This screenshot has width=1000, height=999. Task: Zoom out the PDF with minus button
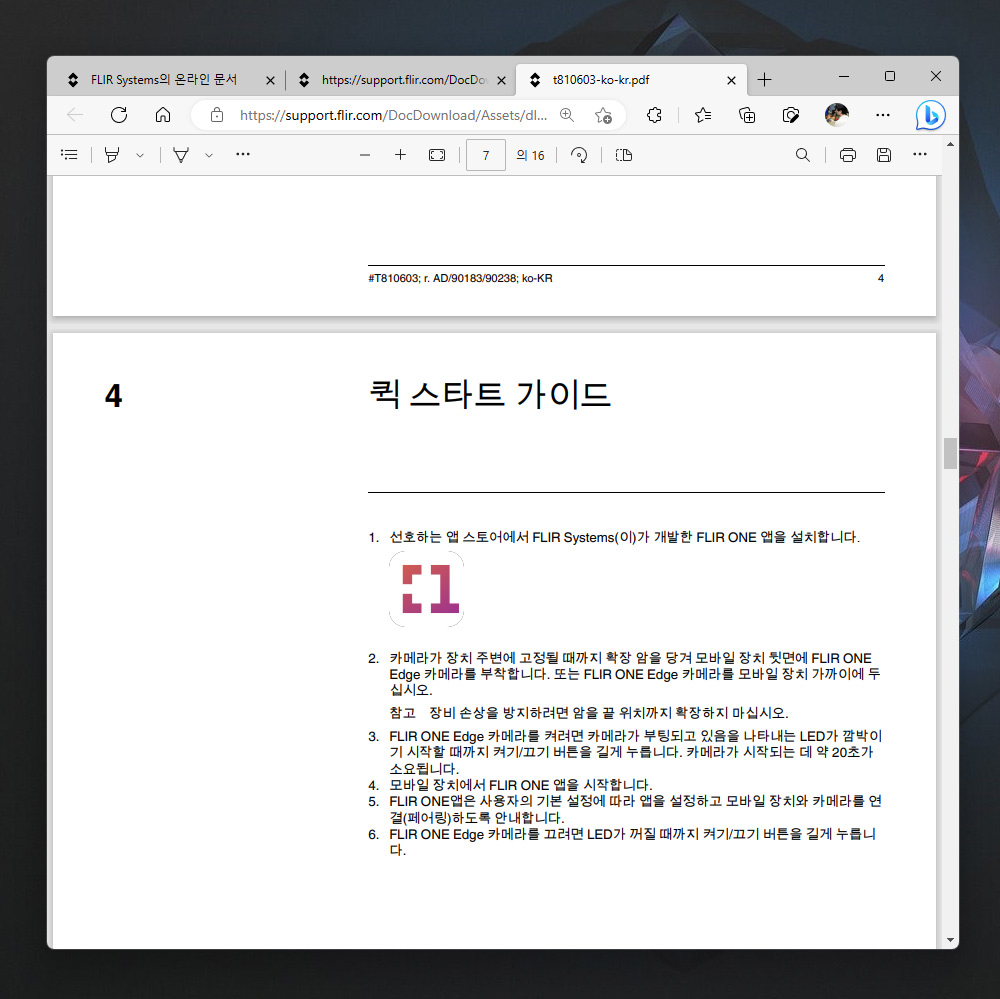click(x=365, y=154)
